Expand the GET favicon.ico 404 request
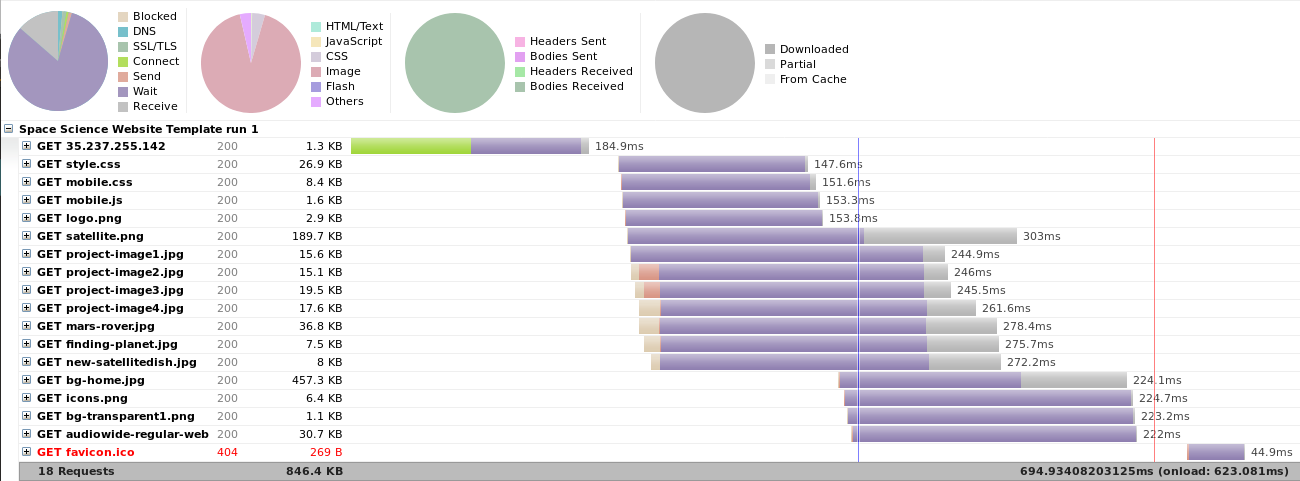 coord(27,452)
